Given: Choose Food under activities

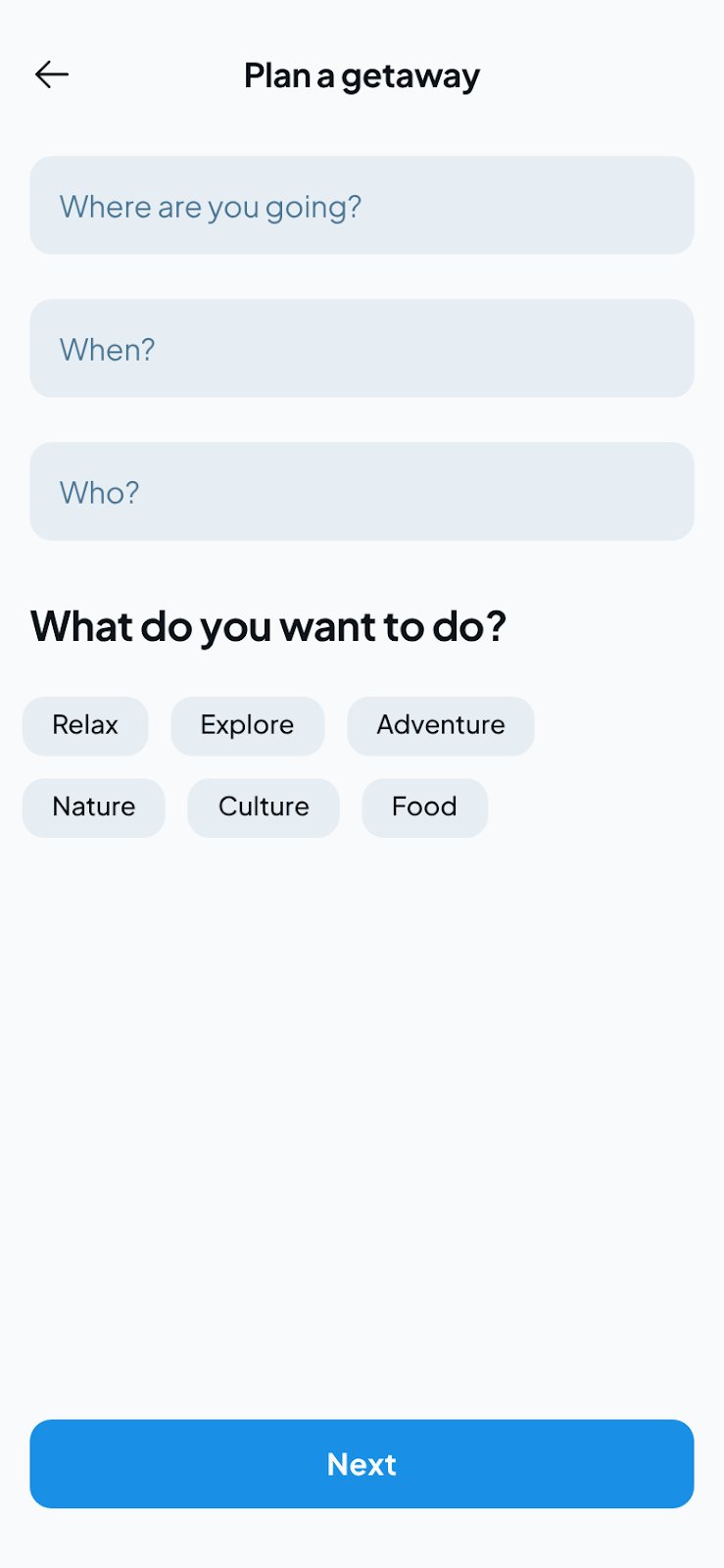Looking at the screenshot, I should (424, 807).
